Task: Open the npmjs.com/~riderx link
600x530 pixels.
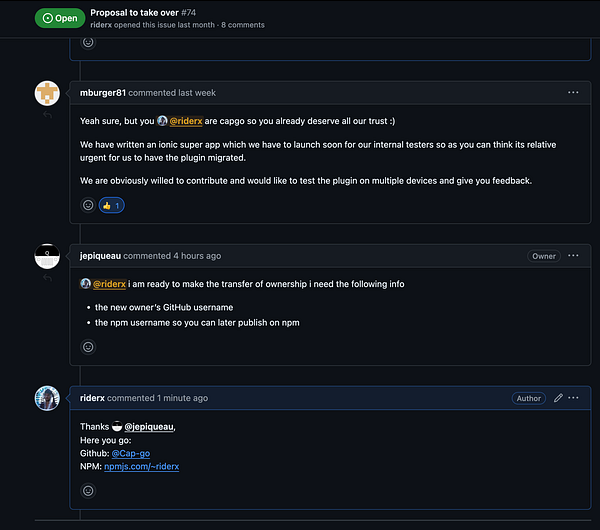Action: (x=141, y=466)
